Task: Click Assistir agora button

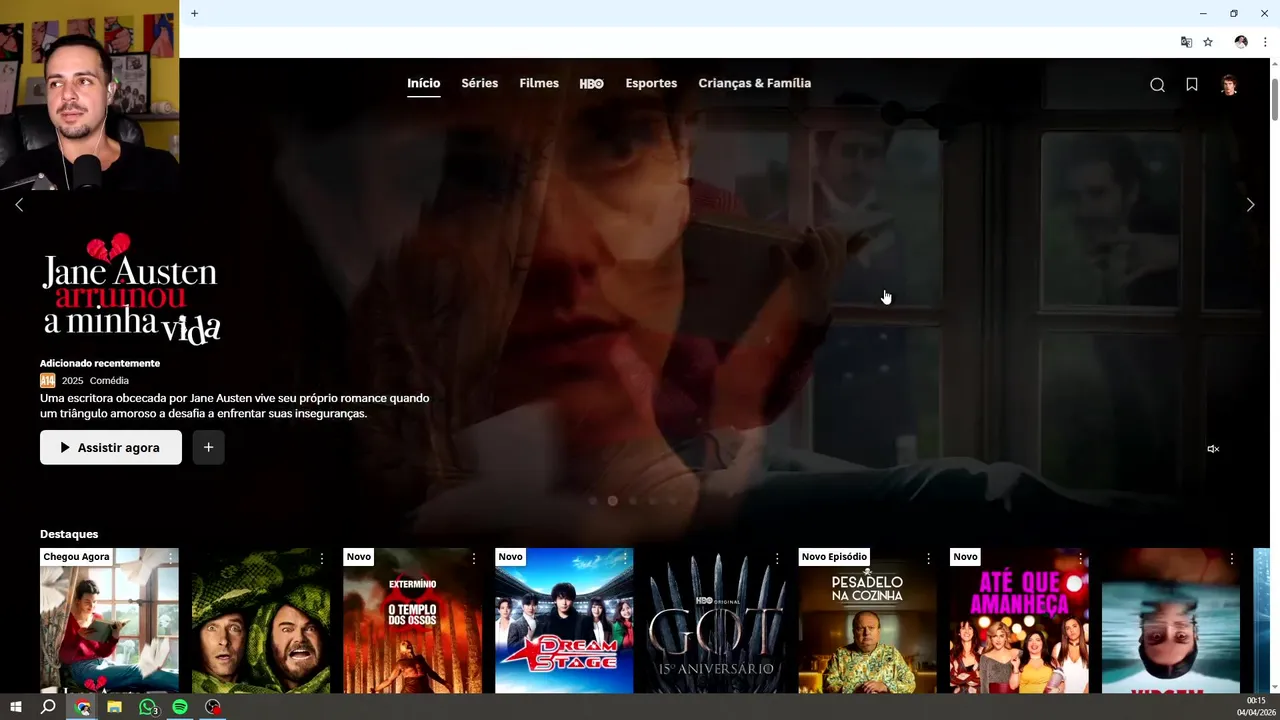Action: [111, 447]
